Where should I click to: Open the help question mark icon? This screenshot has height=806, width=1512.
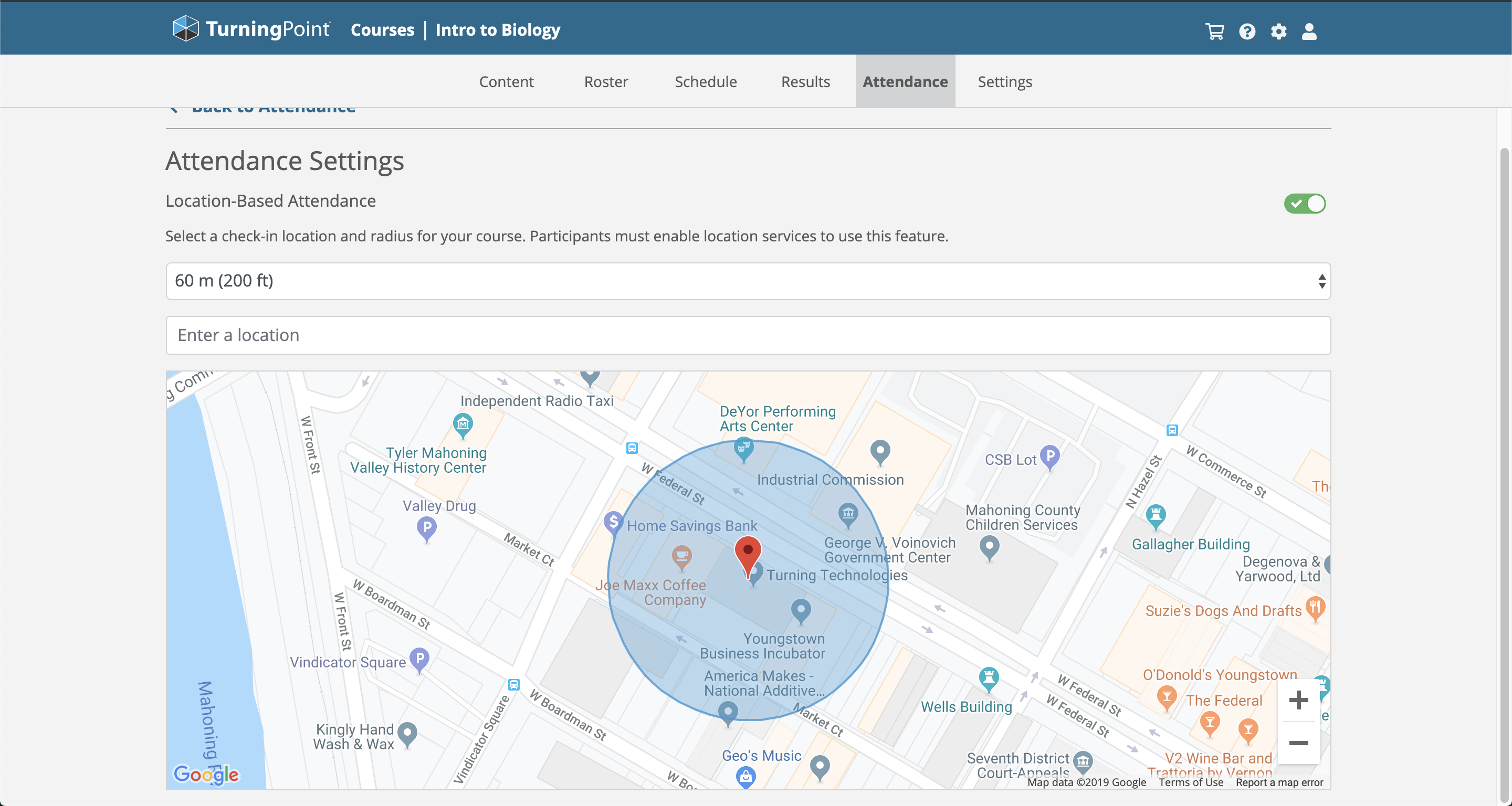[x=1247, y=31]
